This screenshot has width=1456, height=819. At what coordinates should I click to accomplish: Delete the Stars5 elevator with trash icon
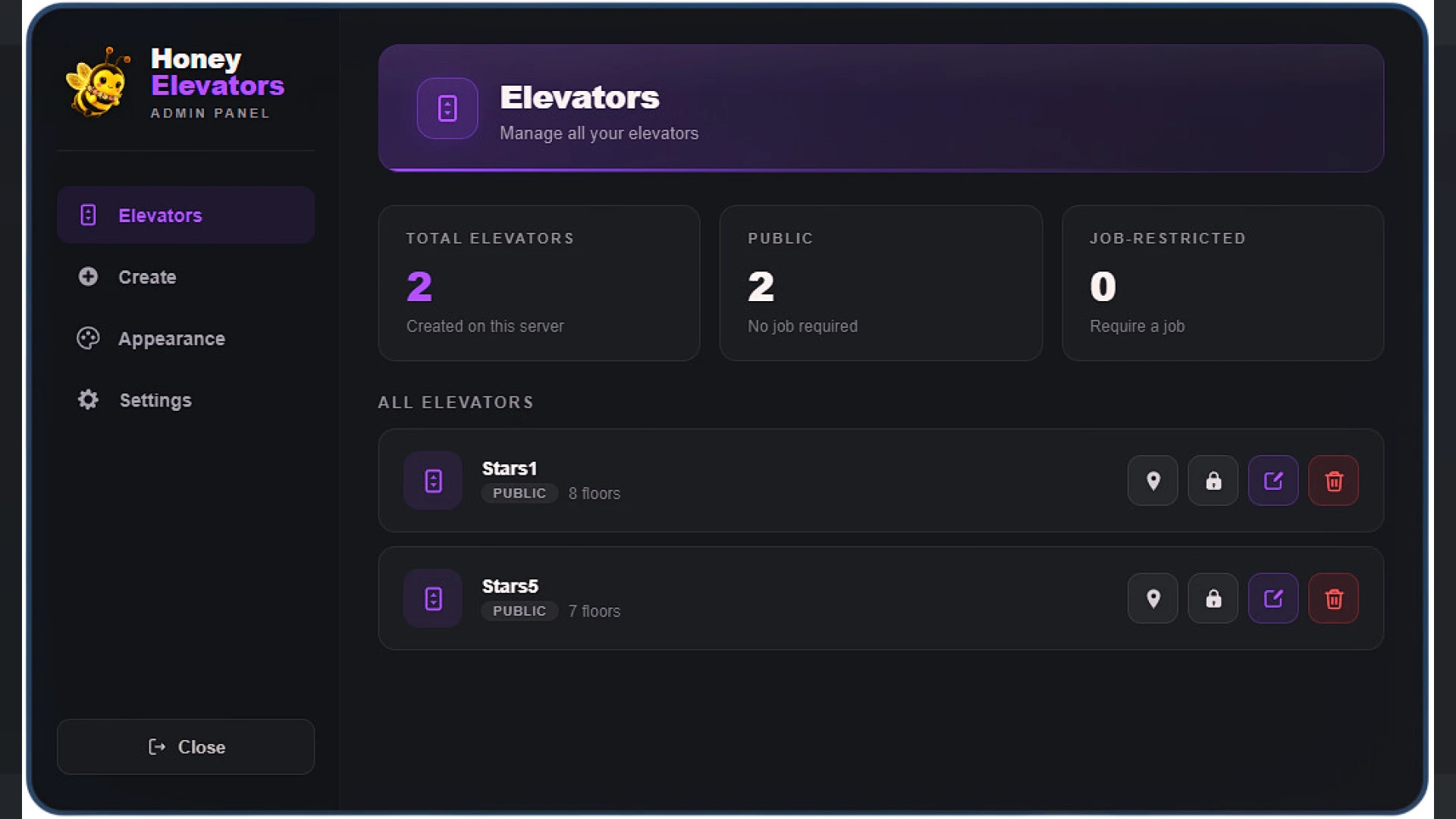point(1334,598)
